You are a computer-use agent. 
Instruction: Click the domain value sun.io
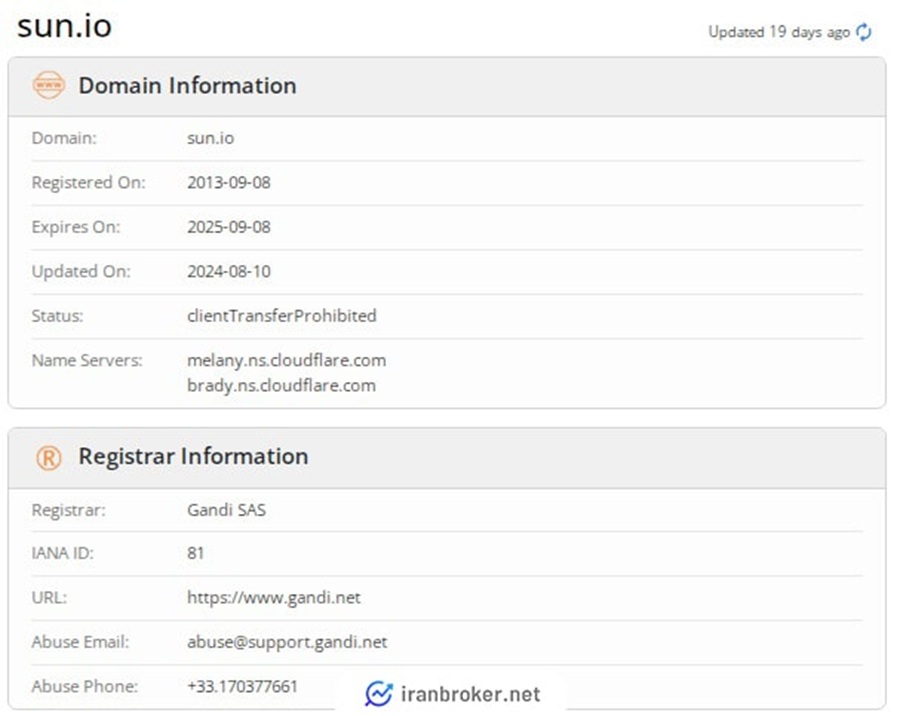pyautogui.click(x=211, y=138)
